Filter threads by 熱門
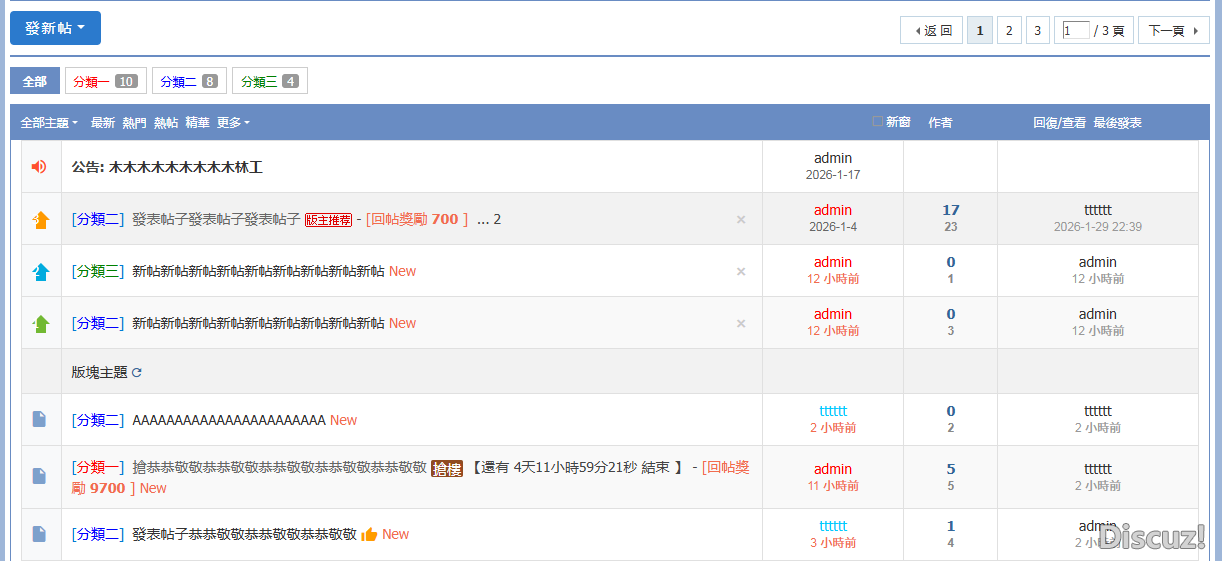 click(134, 123)
